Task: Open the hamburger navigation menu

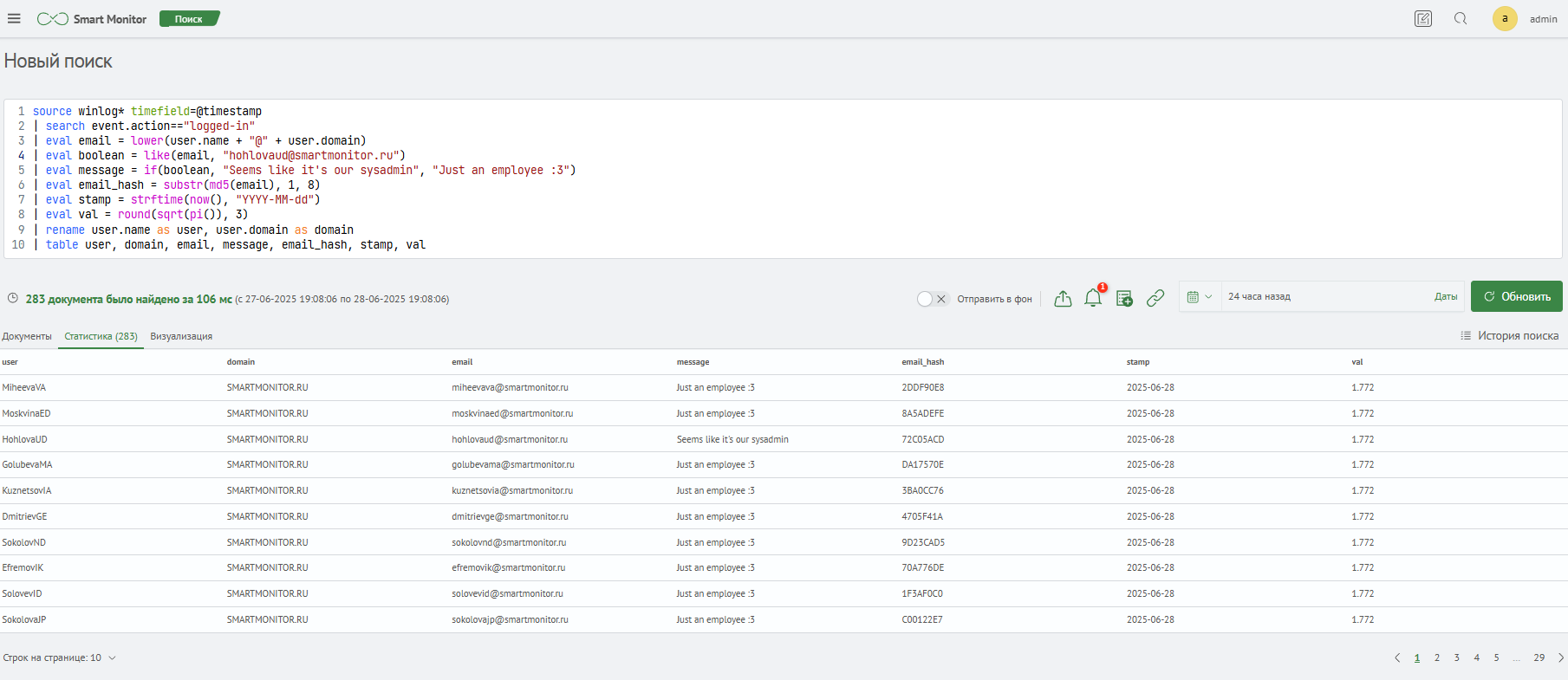Action: (x=14, y=18)
